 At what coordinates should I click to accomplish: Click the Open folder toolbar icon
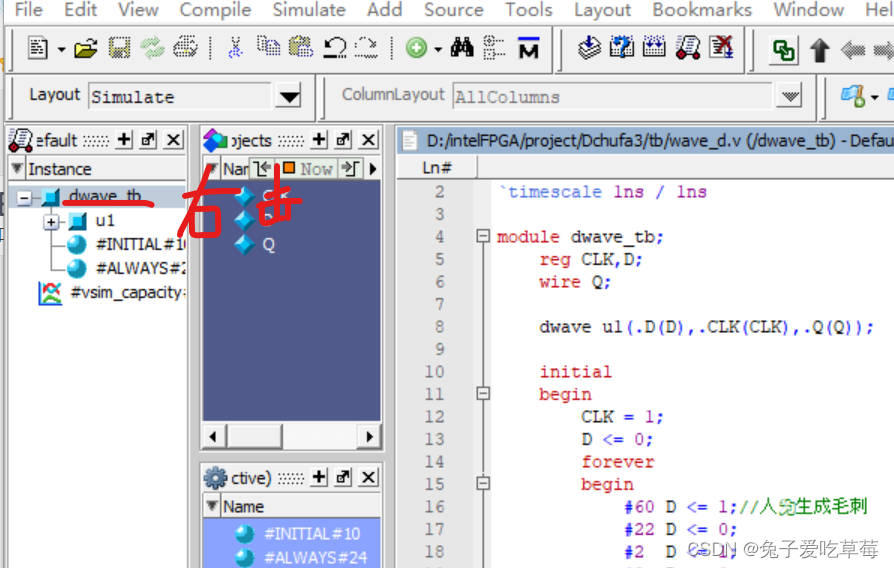pyautogui.click(x=86, y=48)
